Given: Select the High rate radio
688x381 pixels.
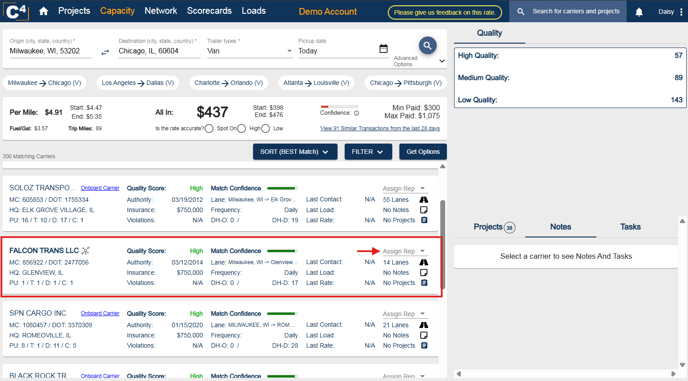Looking at the screenshot, I should 241,129.
